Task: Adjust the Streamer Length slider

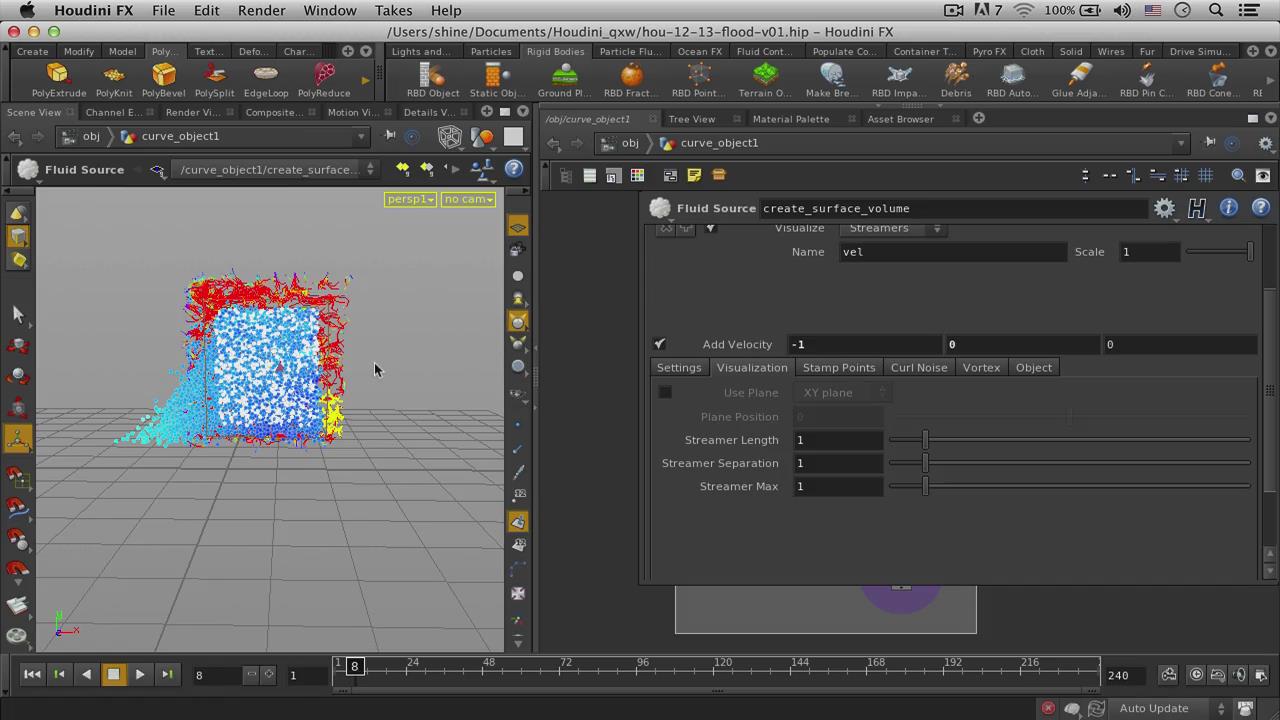Action: click(1069, 440)
